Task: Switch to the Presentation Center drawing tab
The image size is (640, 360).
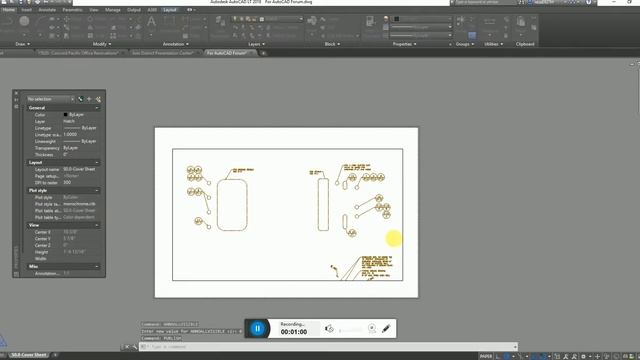Action: pos(163,53)
